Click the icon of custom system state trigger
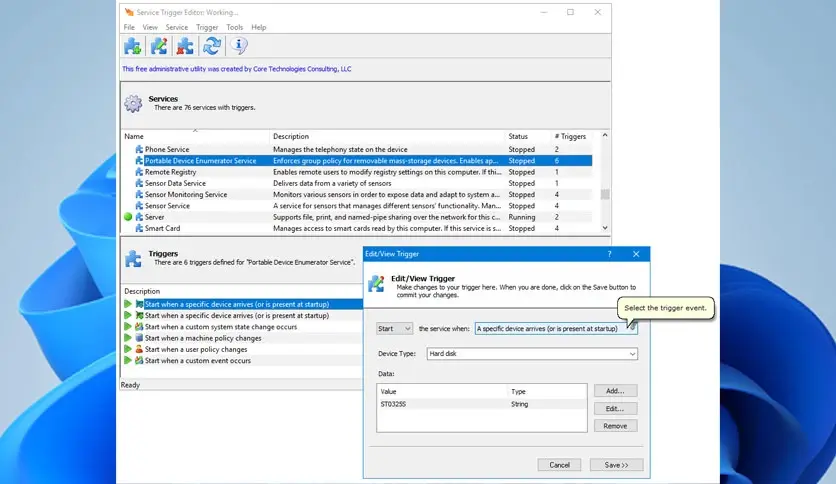This screenshot has height=484, width=836. click(x=139, y=327)
